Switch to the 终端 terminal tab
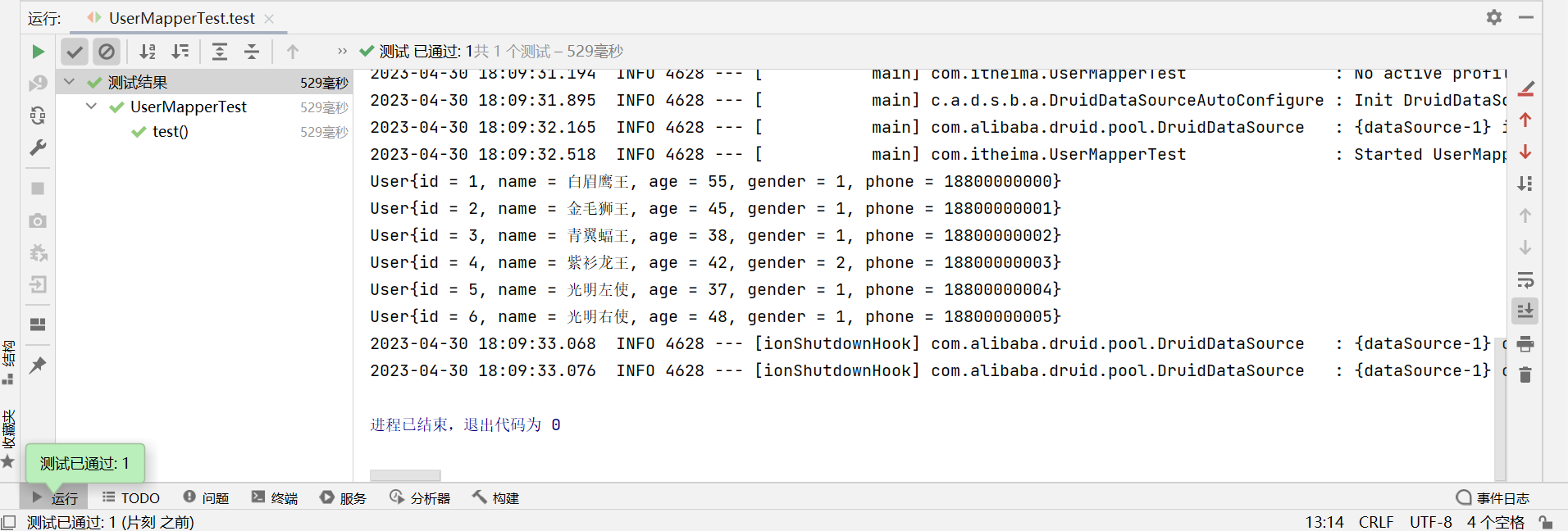Viewport: 1568px width, 531px height. coord(275,497)
